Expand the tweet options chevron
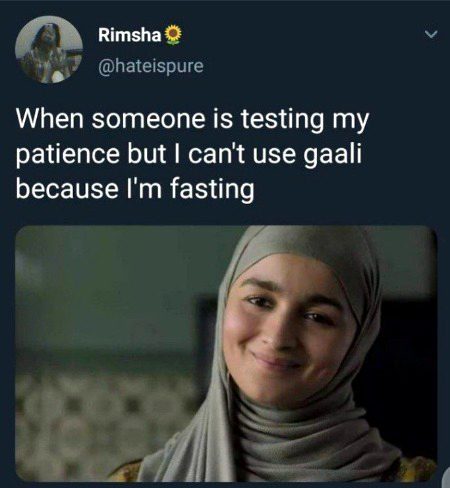Image resolution: width=450 pixels, height=488 pixels. pos(431,34)
